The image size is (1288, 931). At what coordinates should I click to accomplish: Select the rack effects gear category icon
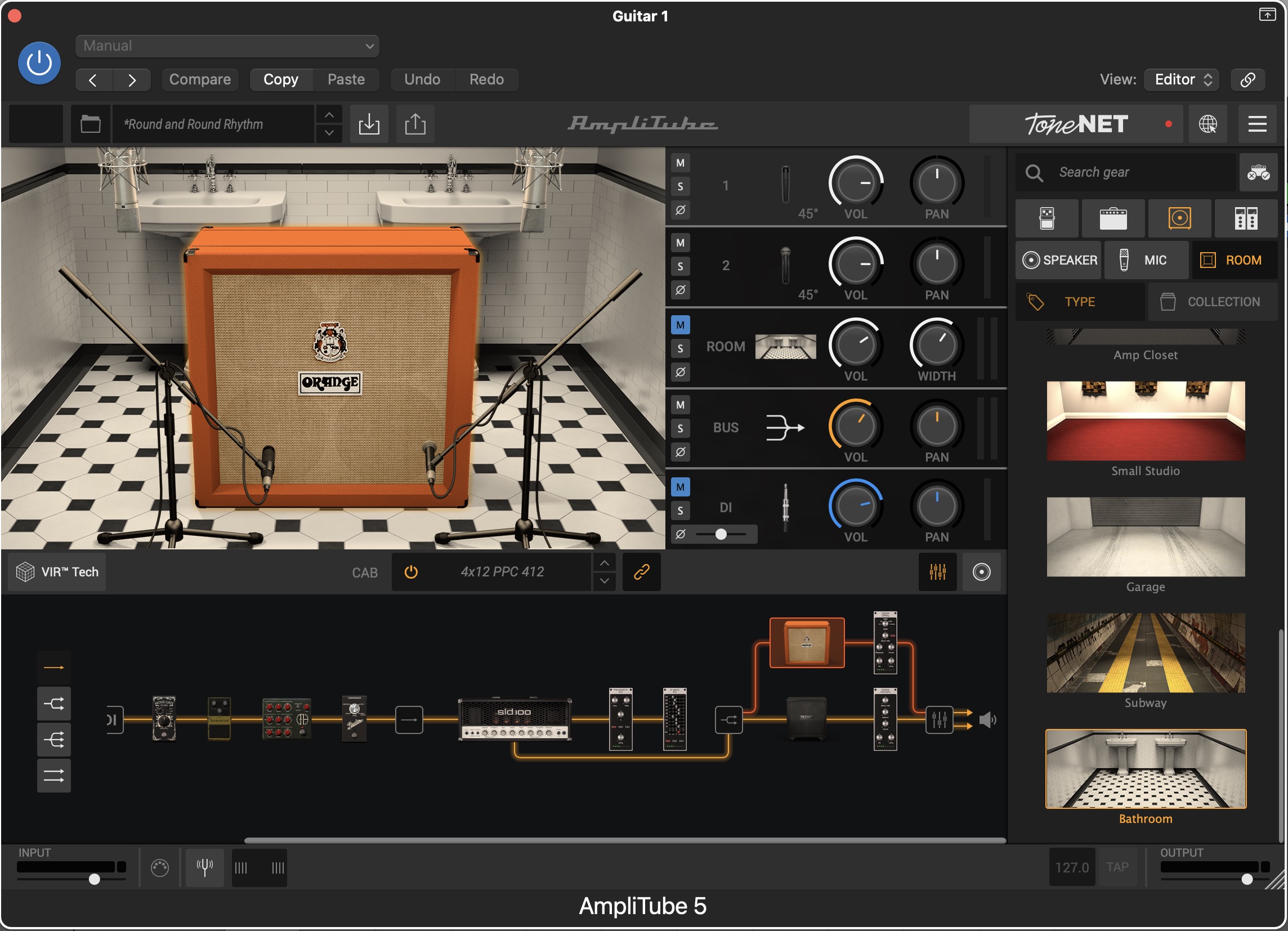click(x=1246, y=218)
